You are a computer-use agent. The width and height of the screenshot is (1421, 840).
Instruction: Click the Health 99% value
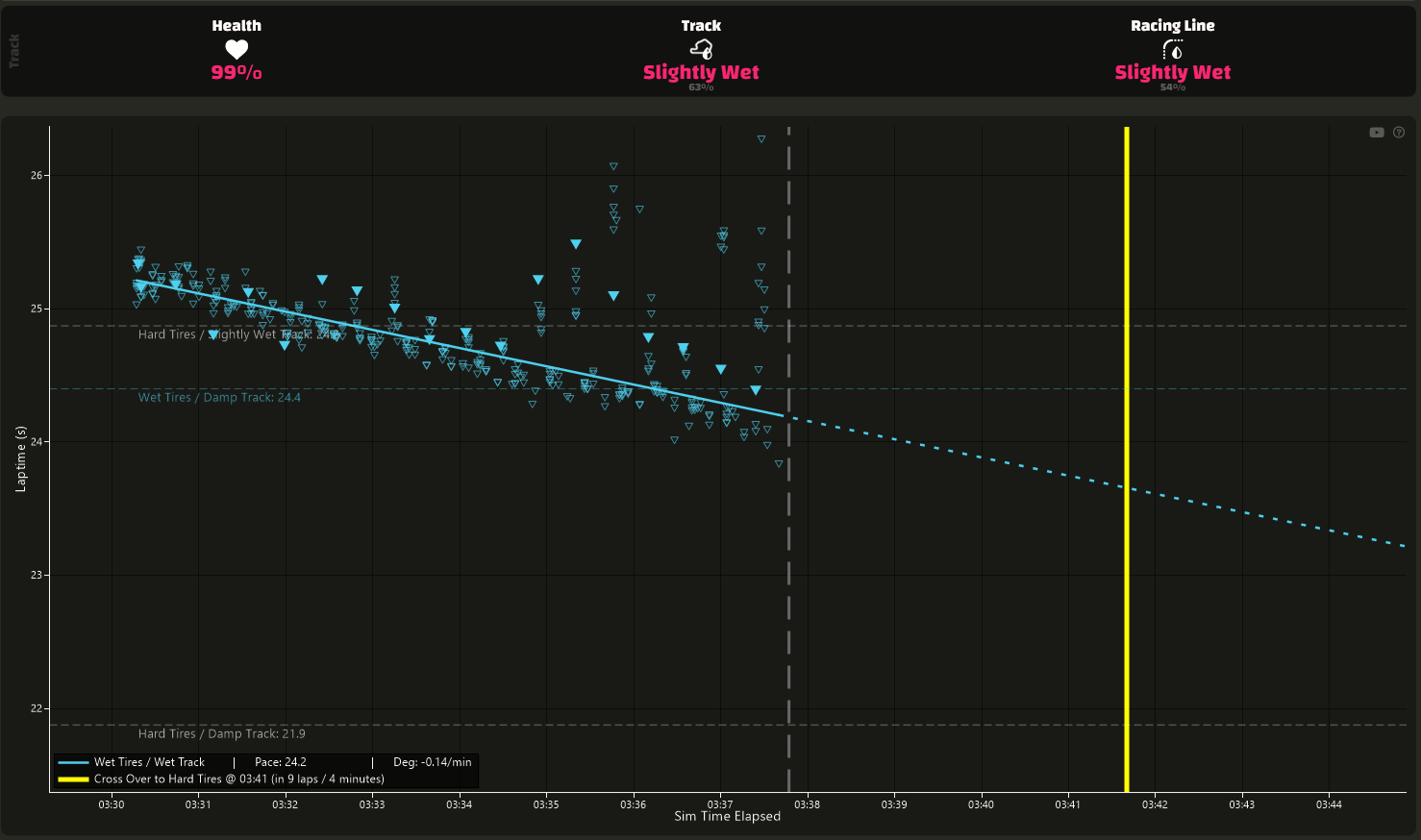click(237, 73)
